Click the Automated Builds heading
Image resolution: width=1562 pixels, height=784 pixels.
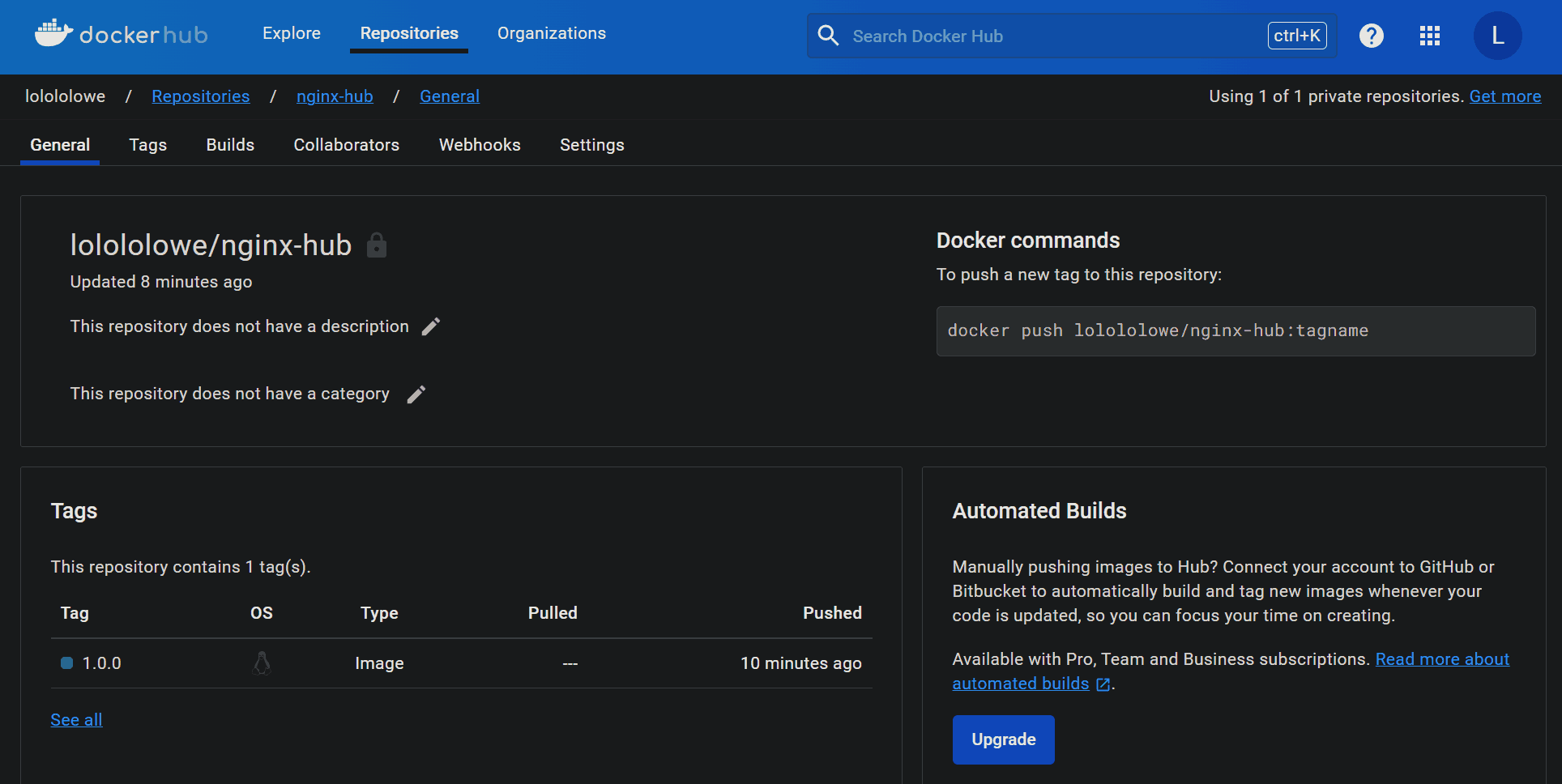pyautogui.click(x=1039, y=511)
